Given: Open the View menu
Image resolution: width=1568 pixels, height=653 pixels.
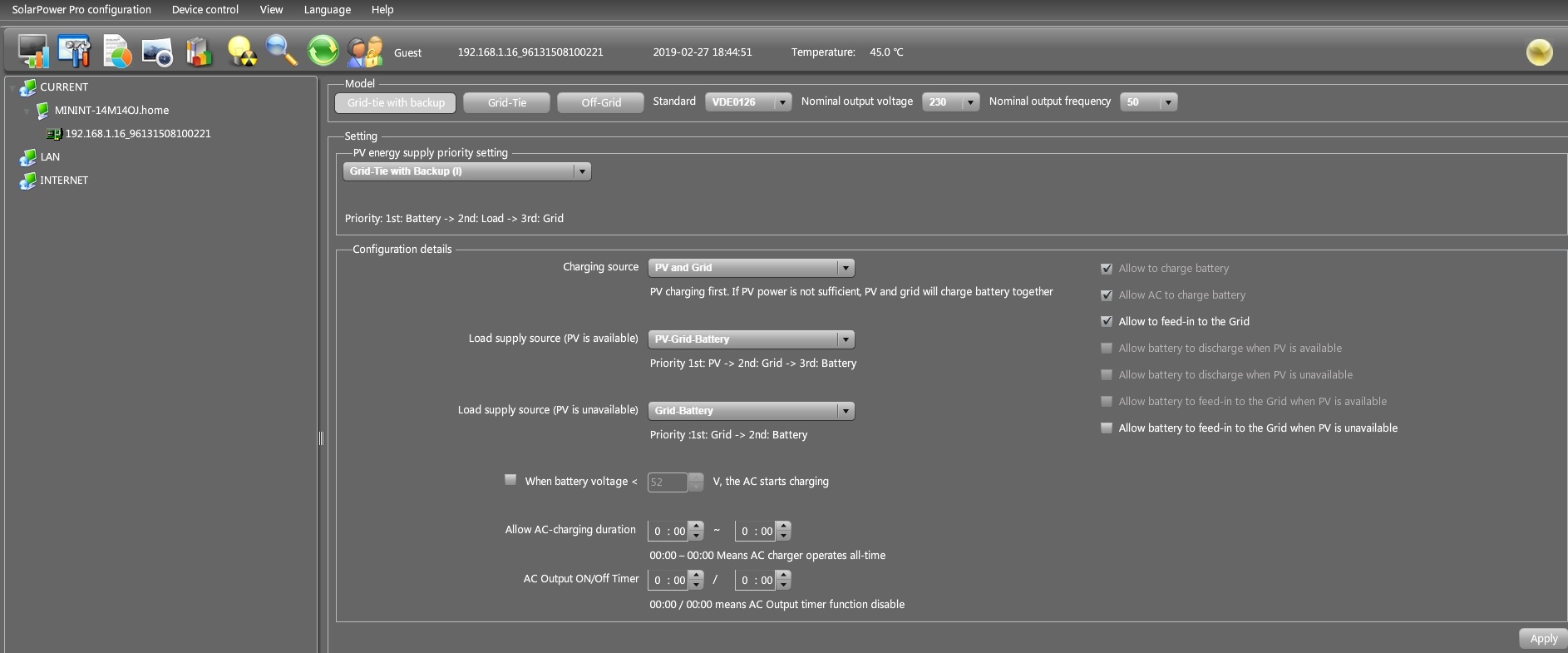Looking at the screenshot, I should click(x=271, y=10).
